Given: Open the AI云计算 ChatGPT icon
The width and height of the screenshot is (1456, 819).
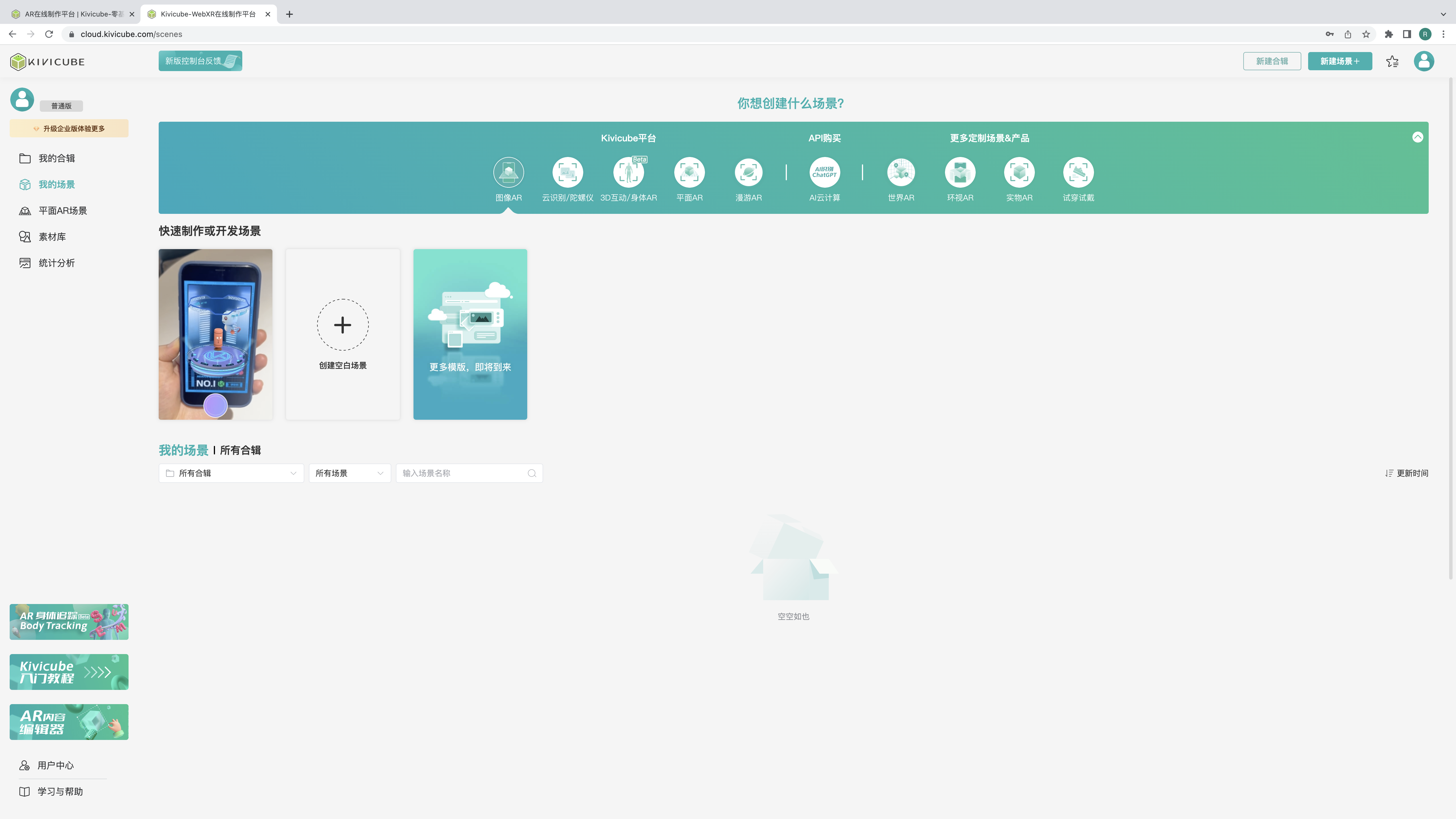Looking at the screenshot, I should tap(824, 172).
